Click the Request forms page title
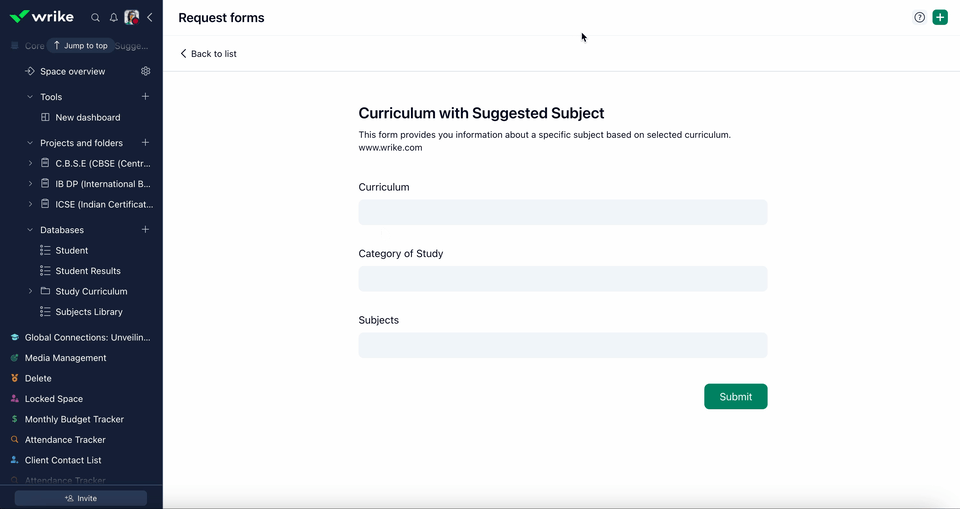 click(x=221, y=18)
